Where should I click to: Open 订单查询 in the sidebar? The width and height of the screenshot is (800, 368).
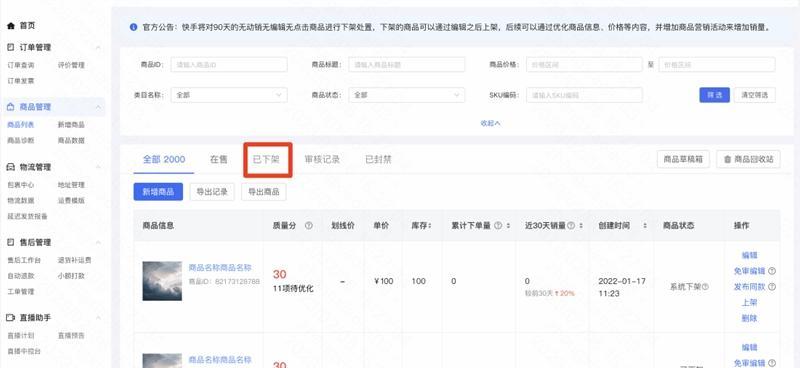(x=20, y=65)
